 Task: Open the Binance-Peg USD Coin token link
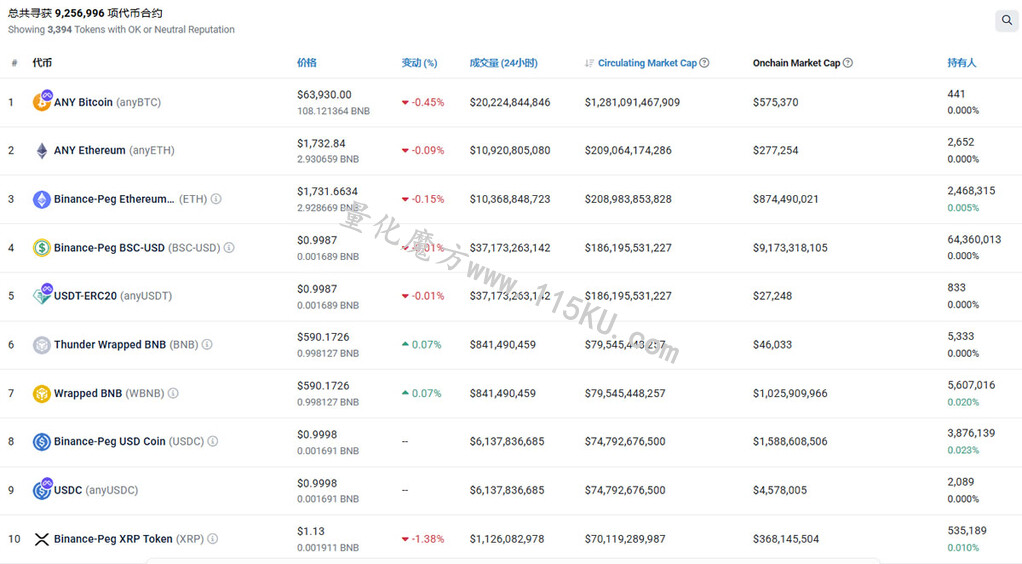tap(129, 442)
